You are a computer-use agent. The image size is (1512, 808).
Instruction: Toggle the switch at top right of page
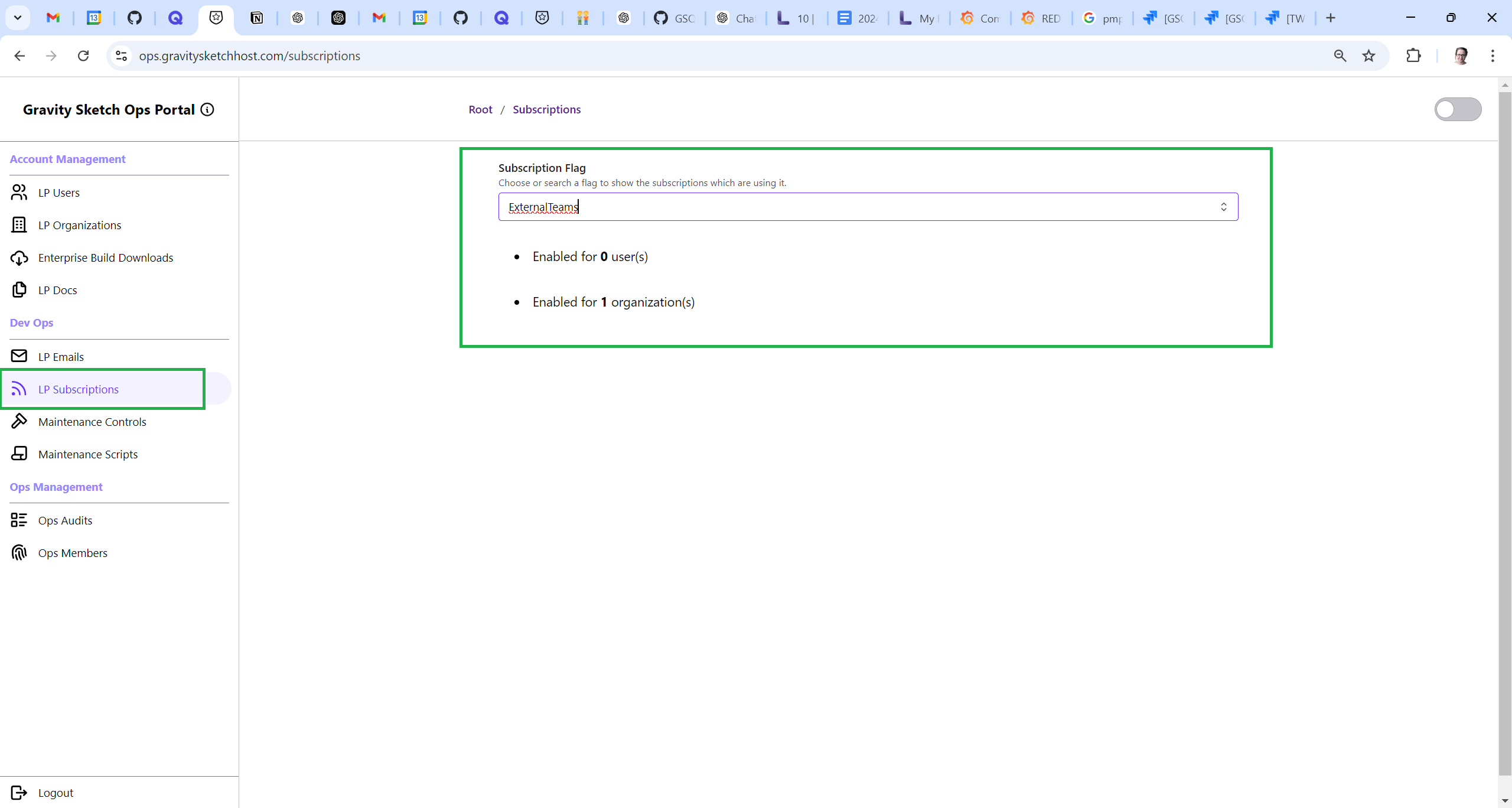1458,109
